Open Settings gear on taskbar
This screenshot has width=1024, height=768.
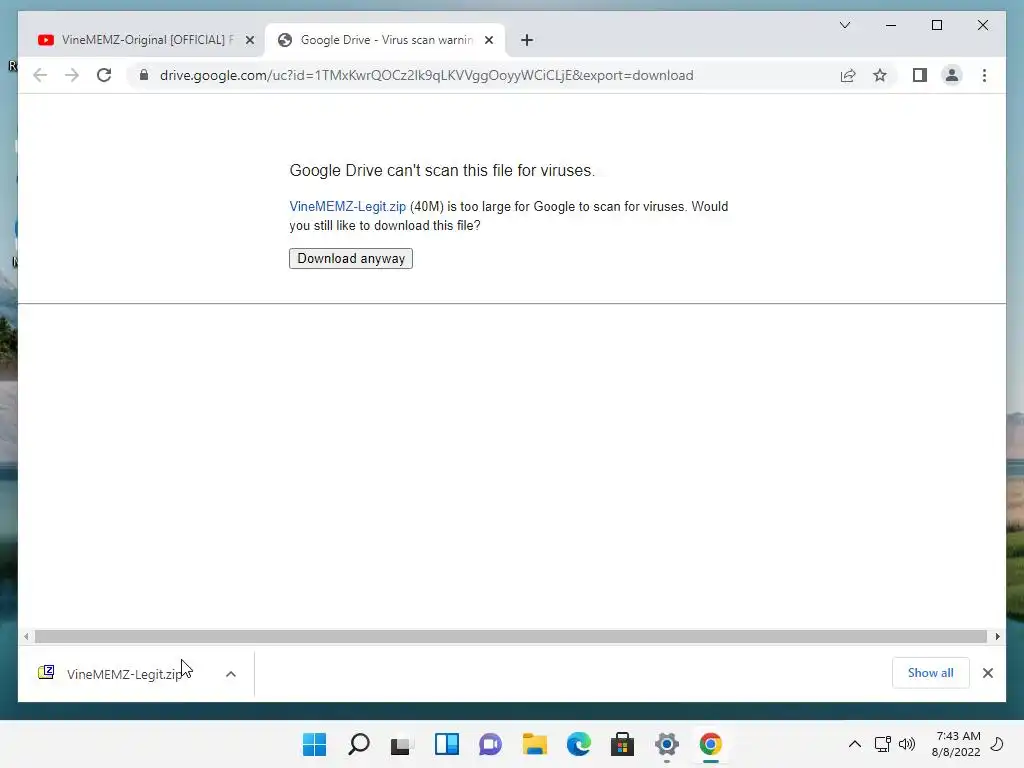pyautogui.click(x=667, y=744)
